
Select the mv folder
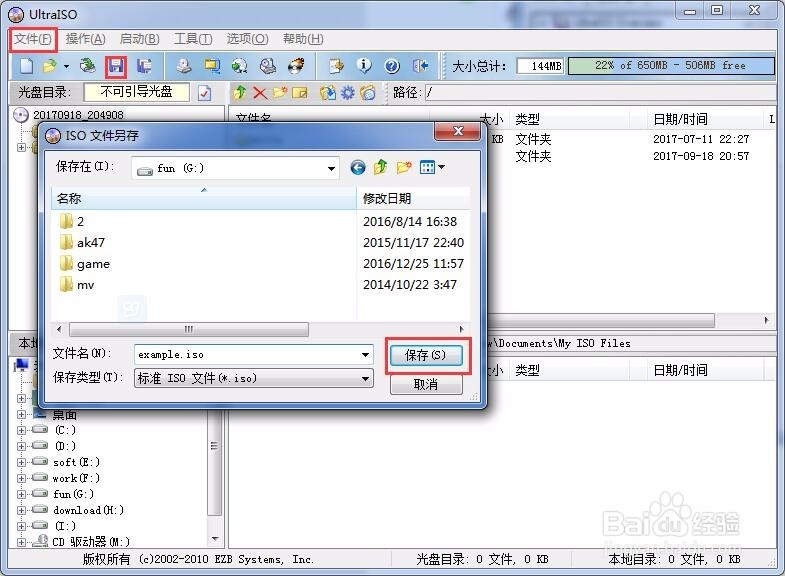click(77, 285)
